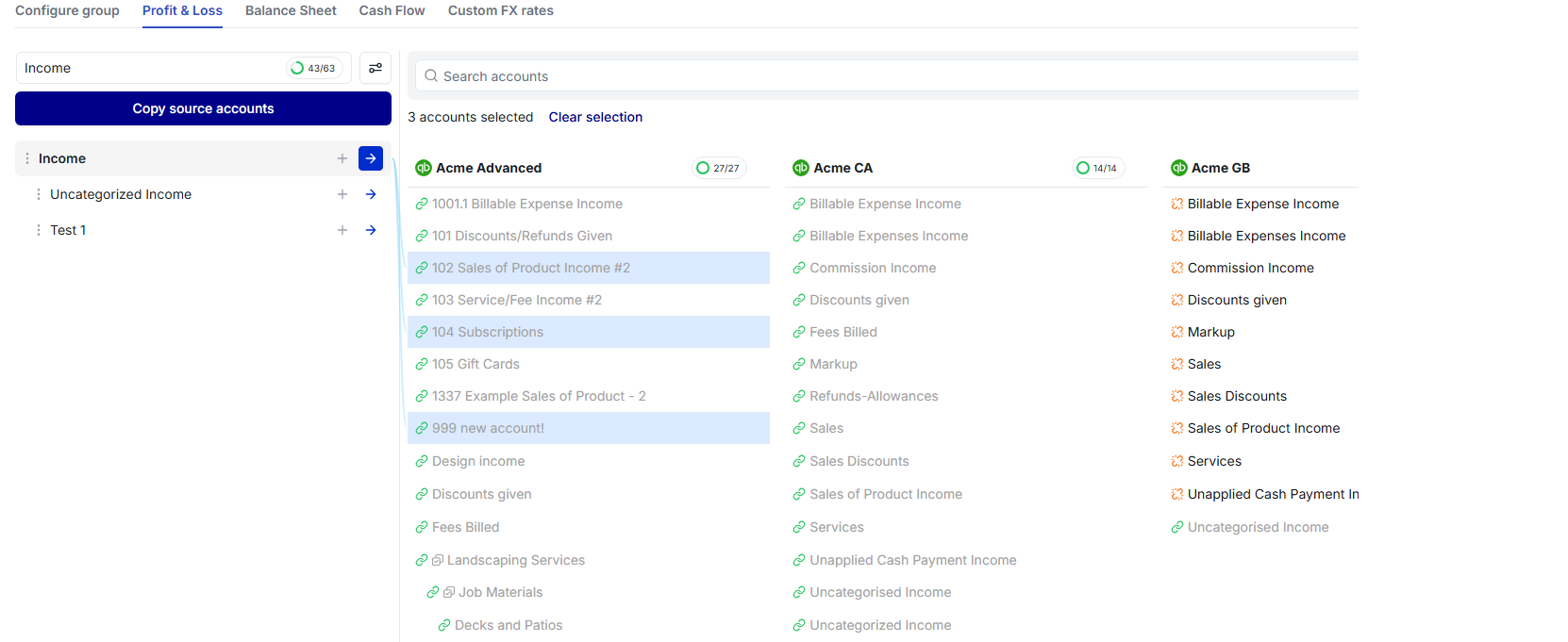Click link icon beside Fees Billed in Acme CA
The height and width of the screenshot is (642, 1568).
(799, 332)
